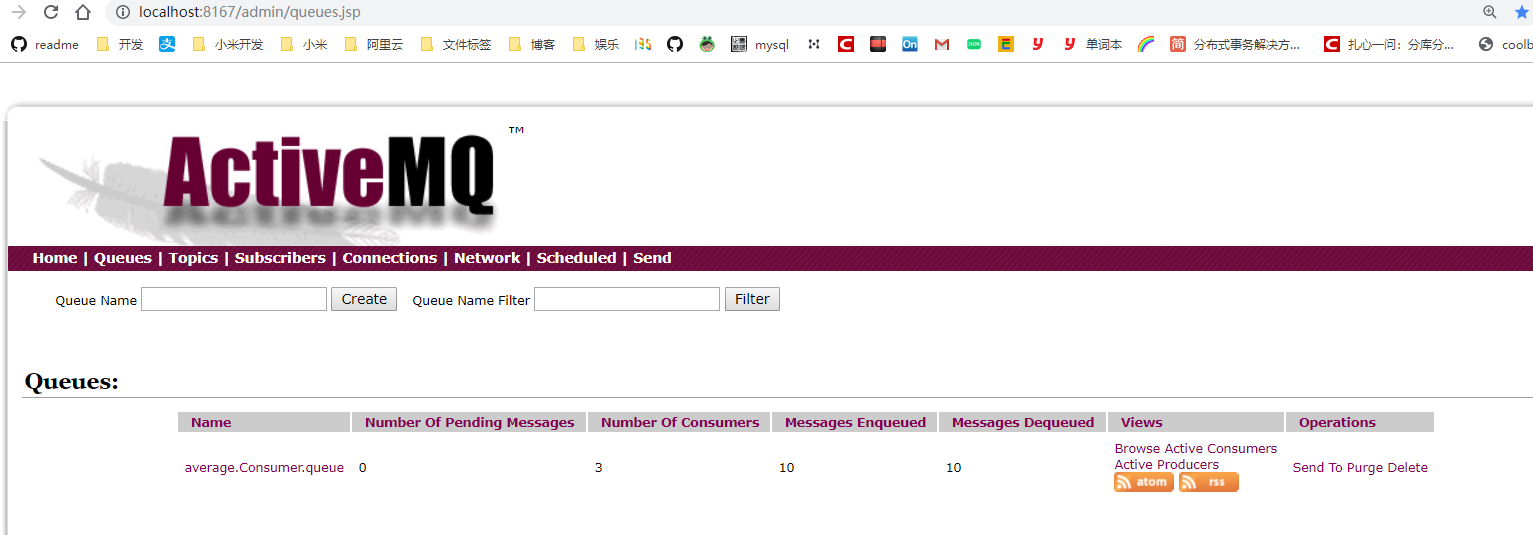The image size is (1533, 535).
Task: Expand the 开发 bookmark folder
Action: [120, 44]
